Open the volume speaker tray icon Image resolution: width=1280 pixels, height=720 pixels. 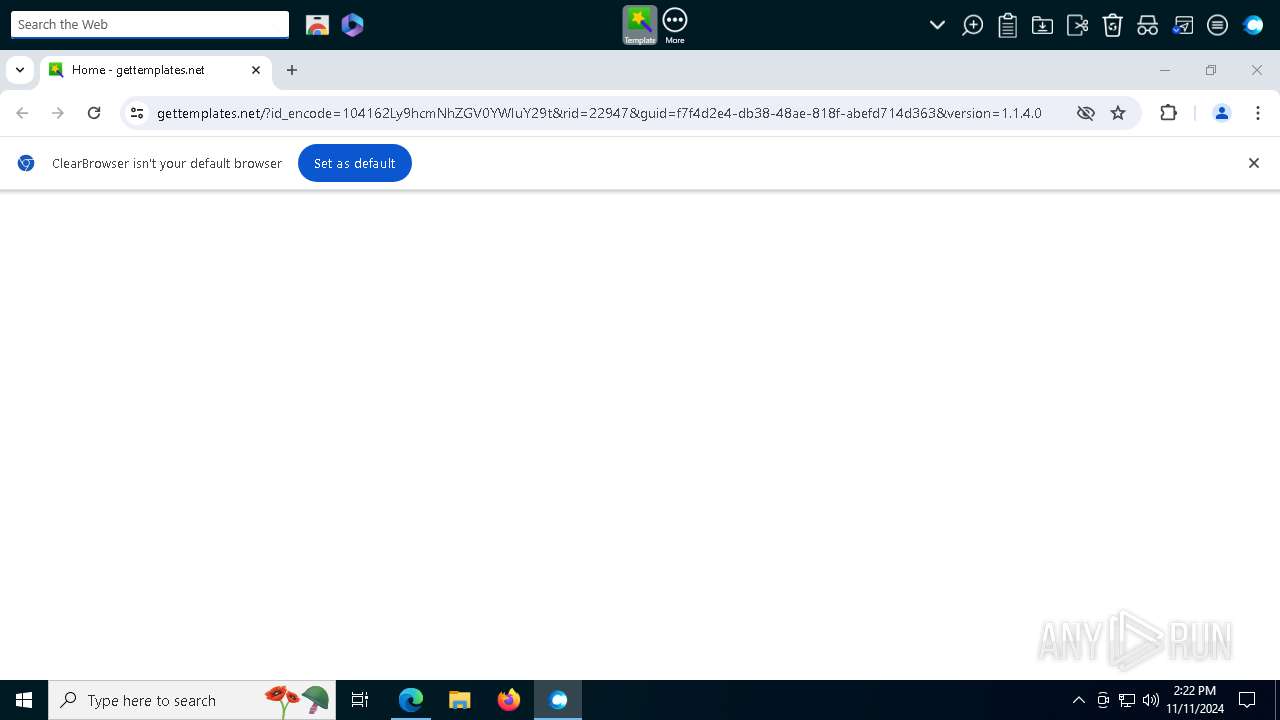(1151, 700)
